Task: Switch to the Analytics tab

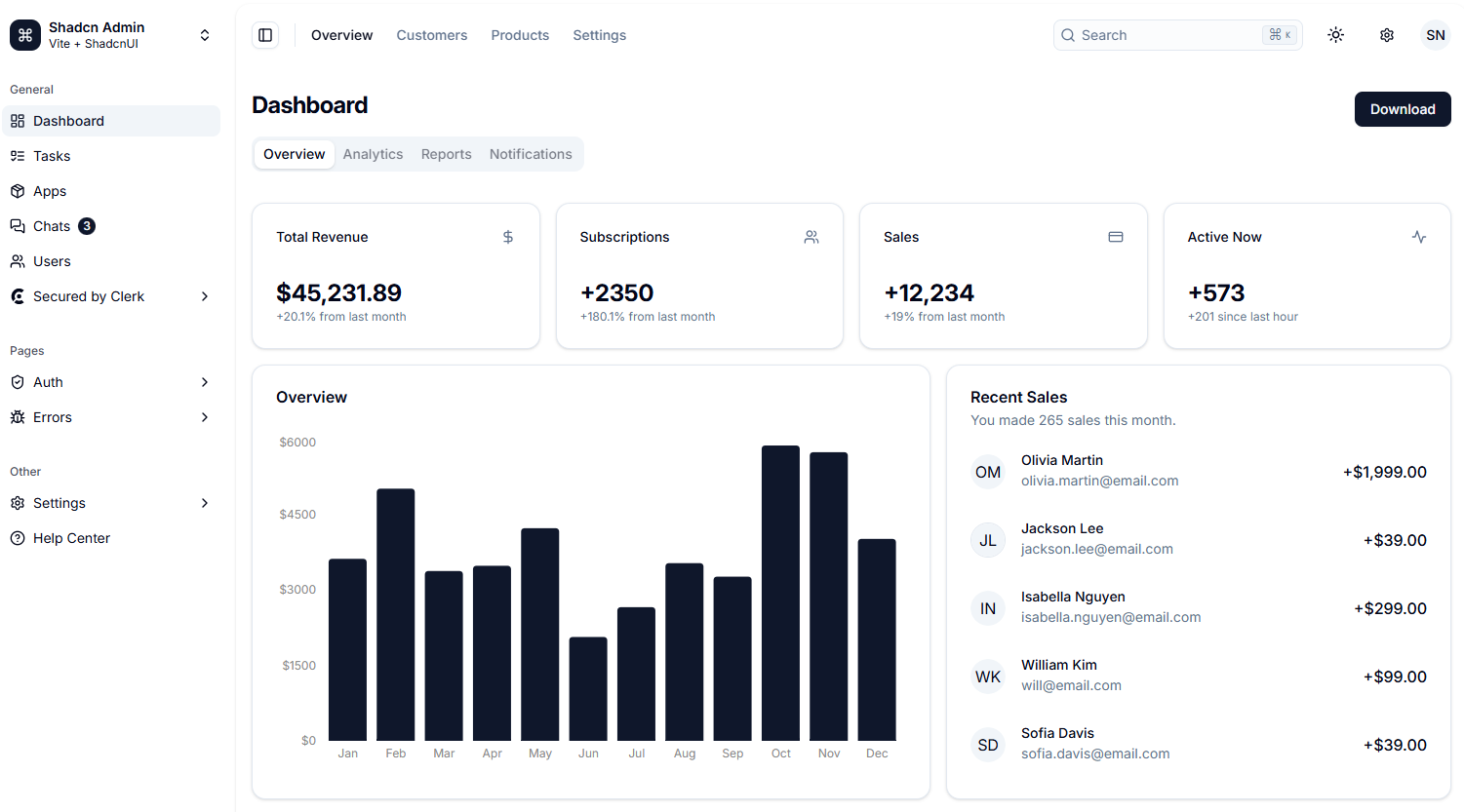Action: pyautogui.click(x=373, y=154)
